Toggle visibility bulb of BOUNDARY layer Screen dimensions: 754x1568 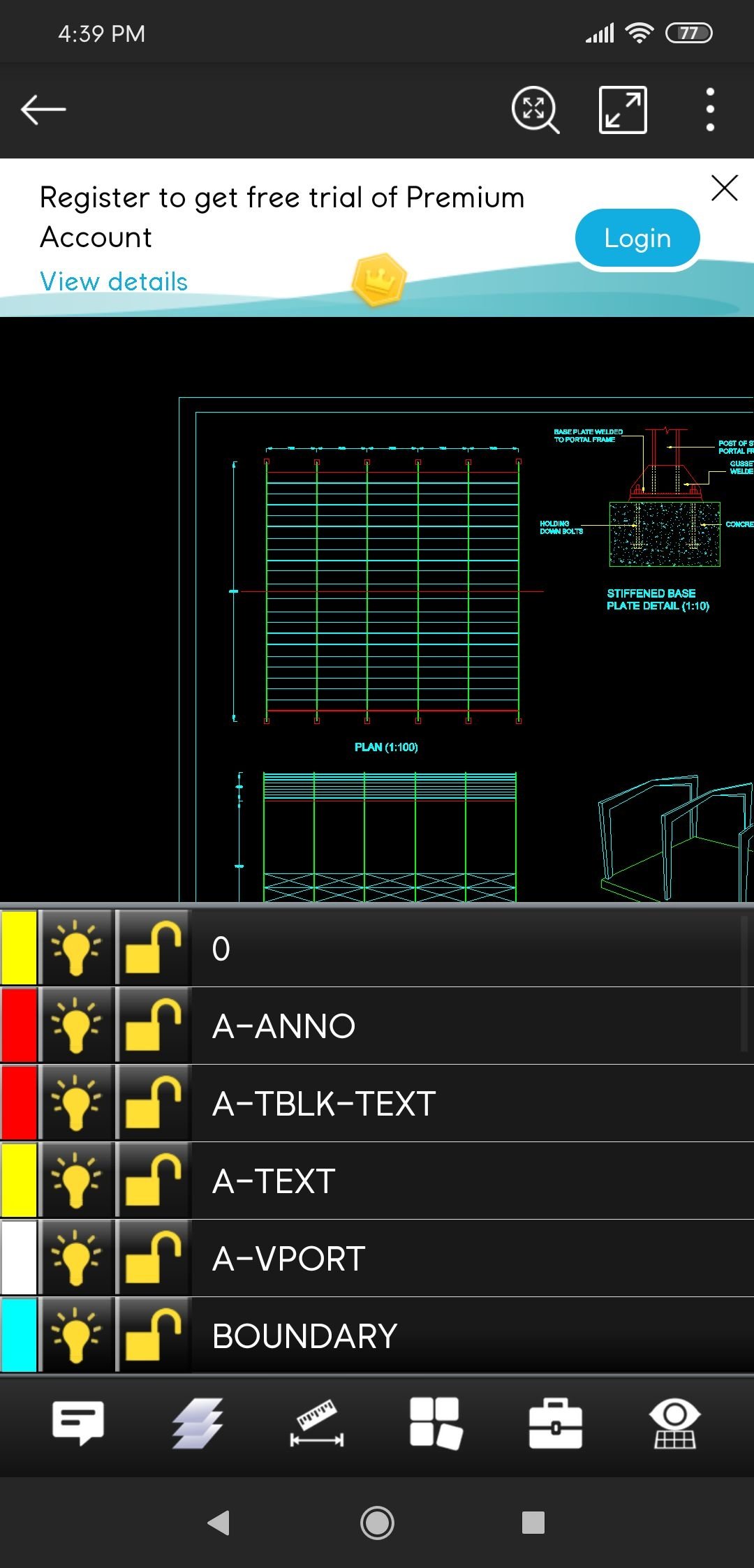76,1336
